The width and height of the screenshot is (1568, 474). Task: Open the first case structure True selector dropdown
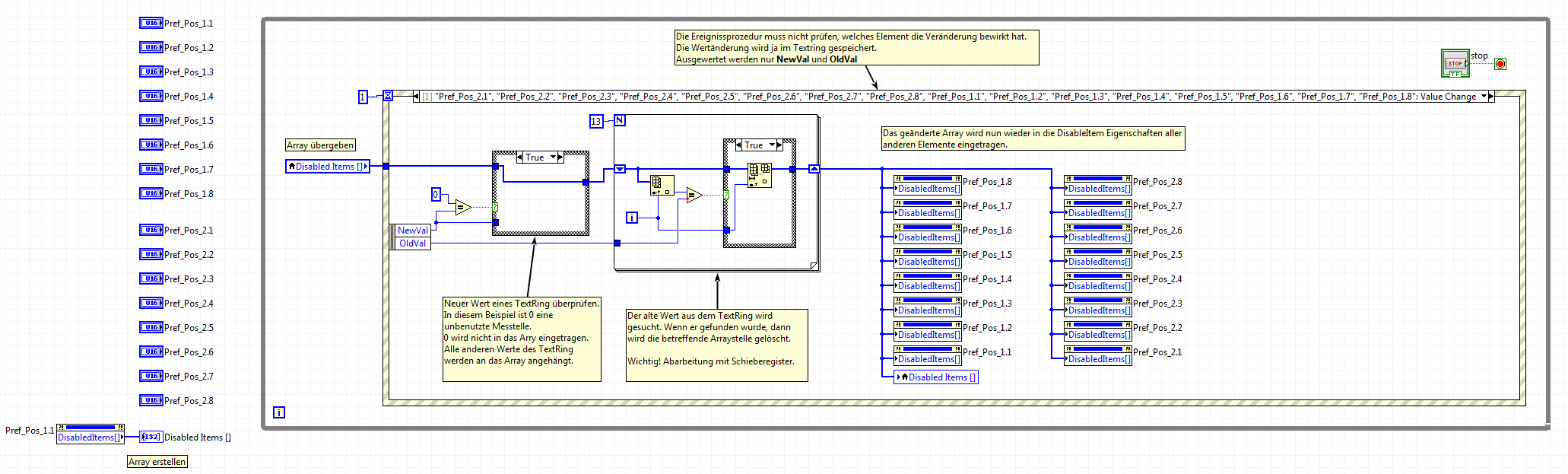pos(551,157)
